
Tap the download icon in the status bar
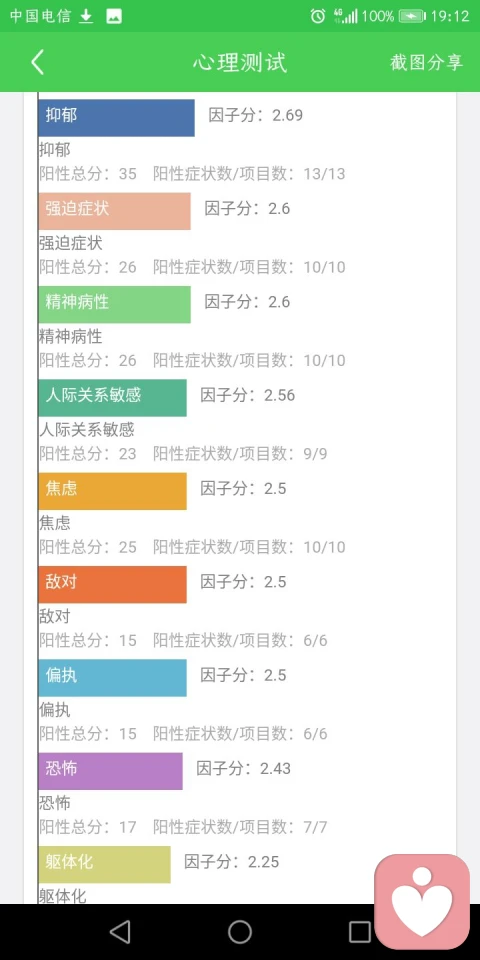(x=86, y=17)
